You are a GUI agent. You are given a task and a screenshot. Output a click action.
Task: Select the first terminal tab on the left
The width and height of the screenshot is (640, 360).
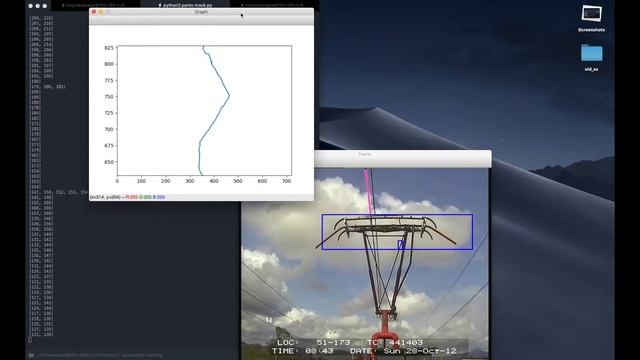(96, 5)
